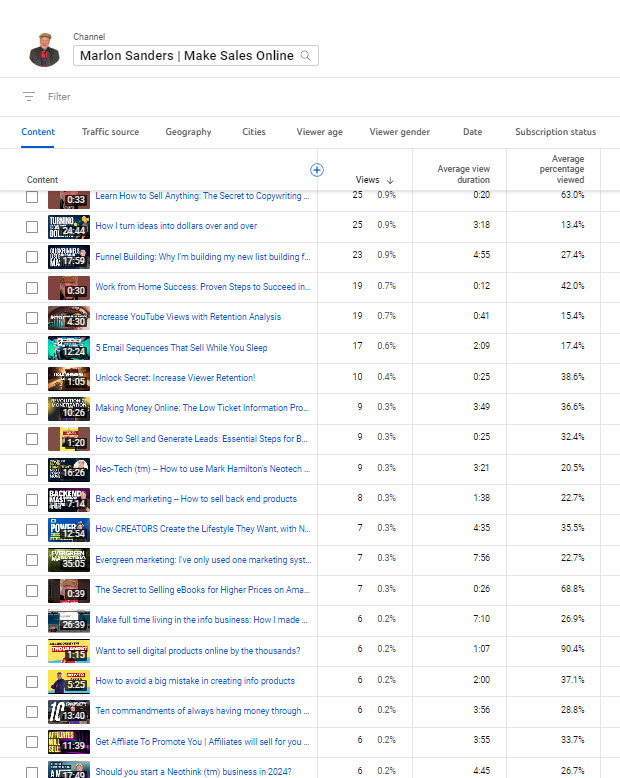This screenshot has height=778, width=620.
Task: Check Ten commandments row checkbox
Action: point(32,712)
